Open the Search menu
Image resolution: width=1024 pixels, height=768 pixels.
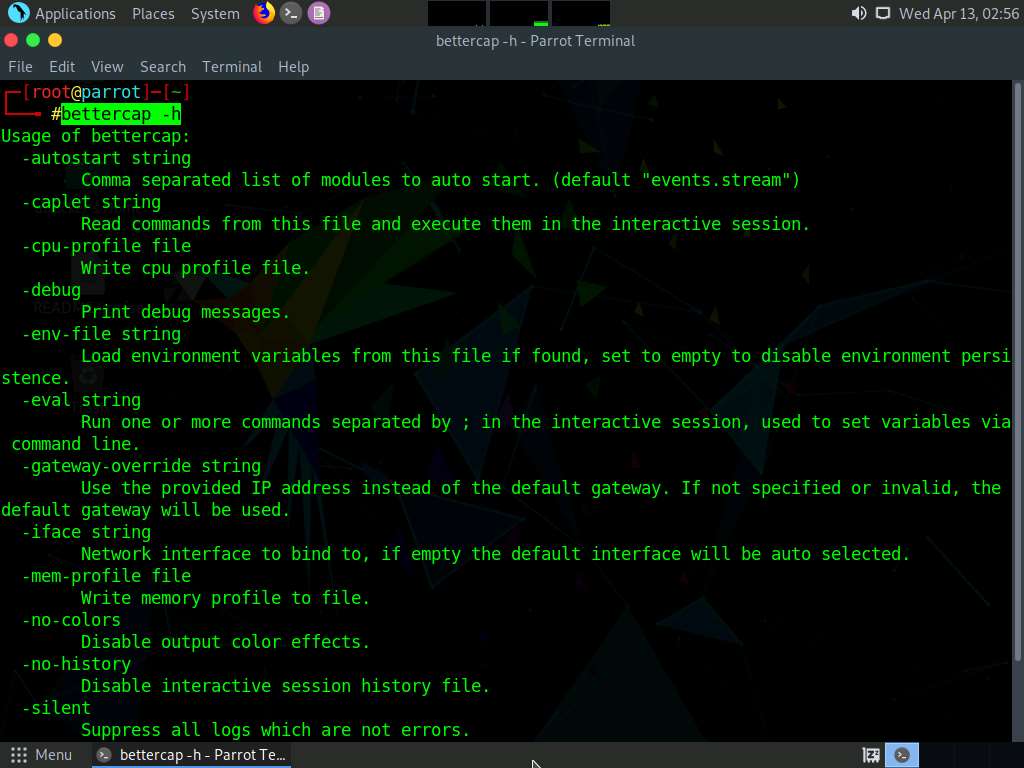(162, 66)
